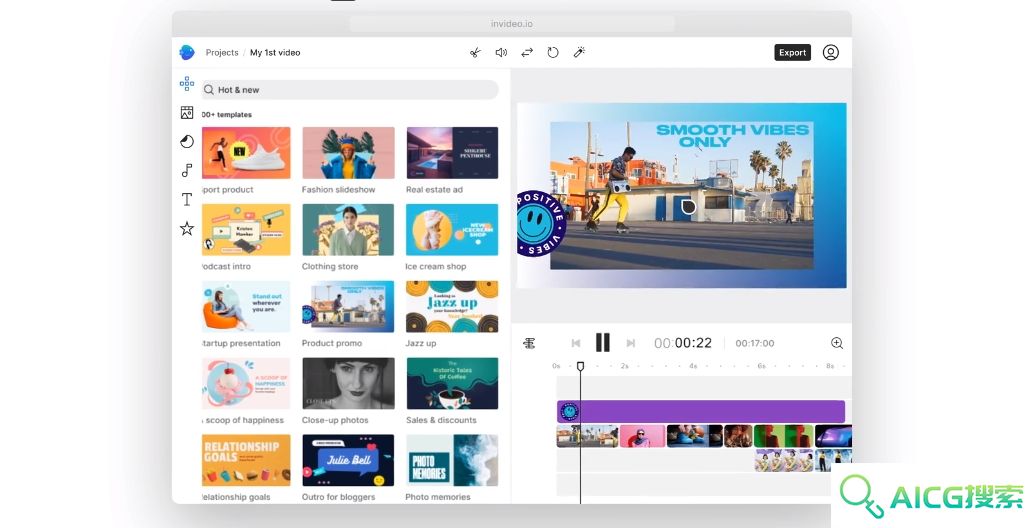Image resolution: width=1031 pixels, height=528 pixels.
Task: Click the Jazz up label text
Action: [421, 343]
